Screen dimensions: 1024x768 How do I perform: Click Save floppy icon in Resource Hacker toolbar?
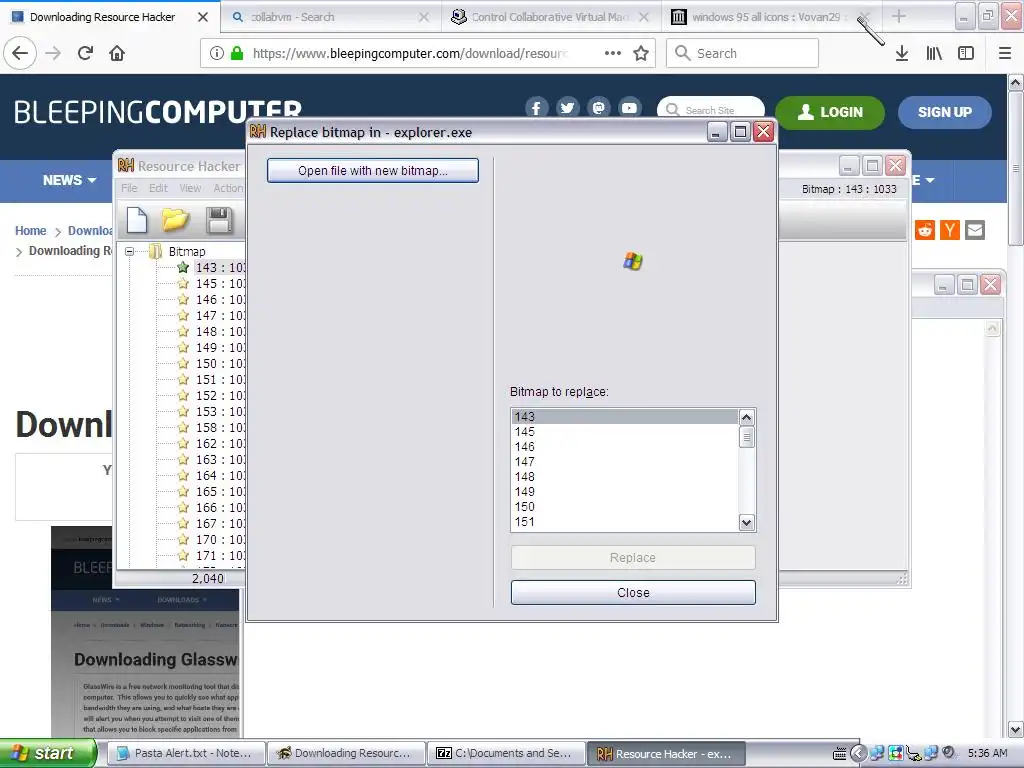click(x=219, y=220)
